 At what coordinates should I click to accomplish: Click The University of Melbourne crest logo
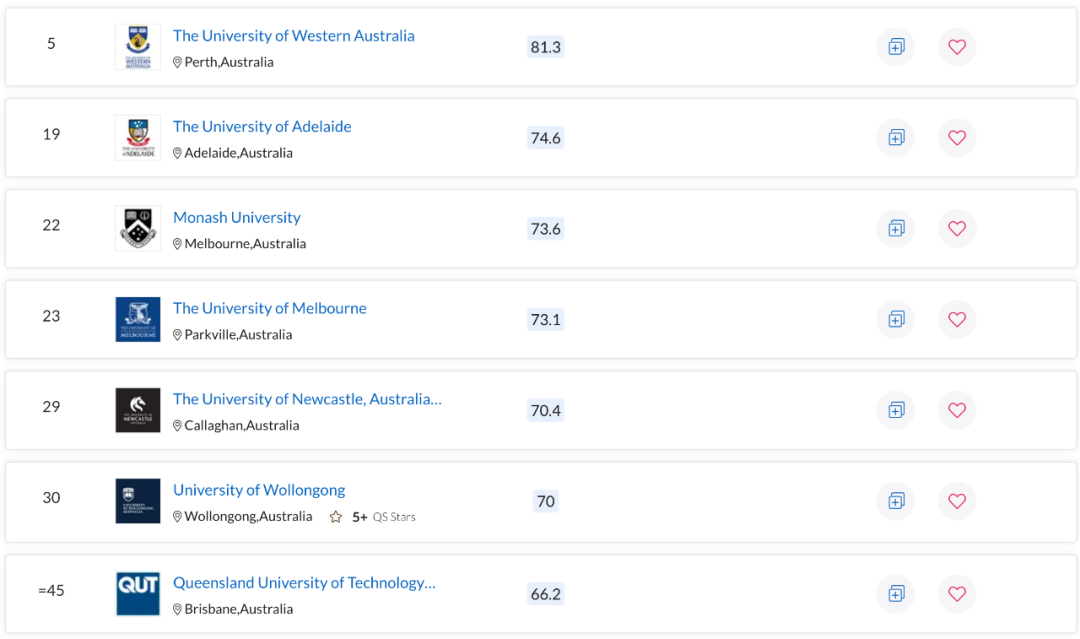[137, 319]
